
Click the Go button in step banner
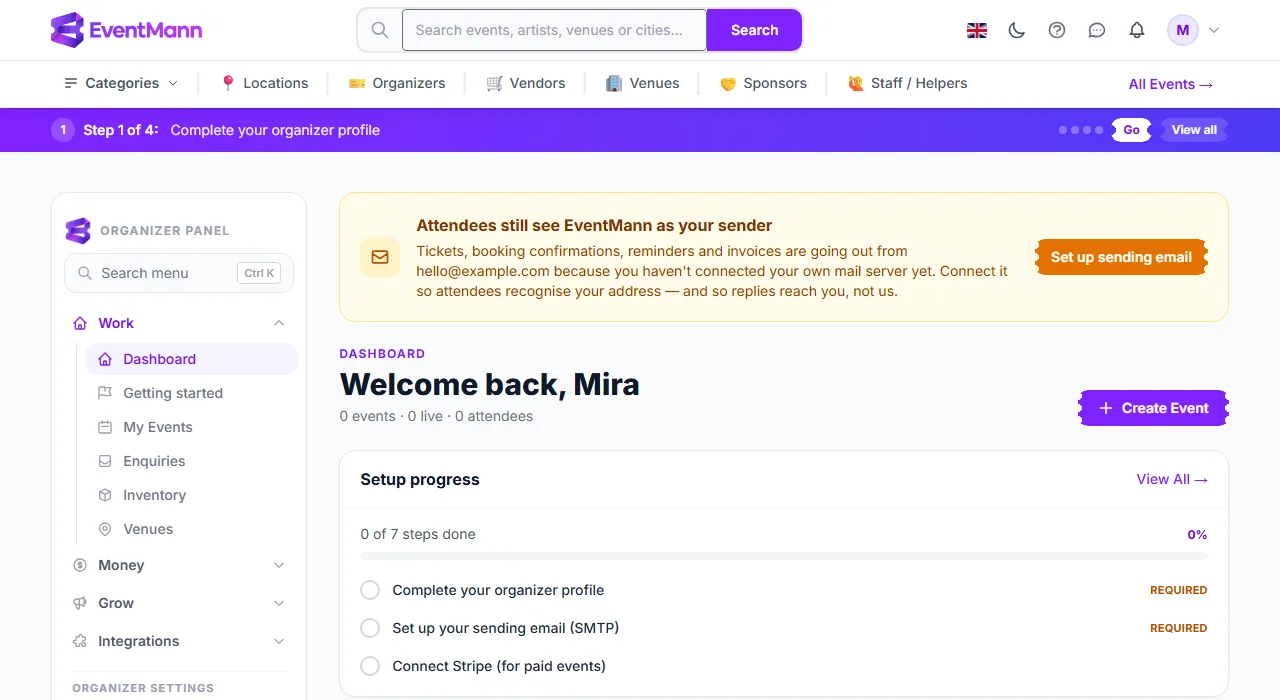click(1131, 130)
